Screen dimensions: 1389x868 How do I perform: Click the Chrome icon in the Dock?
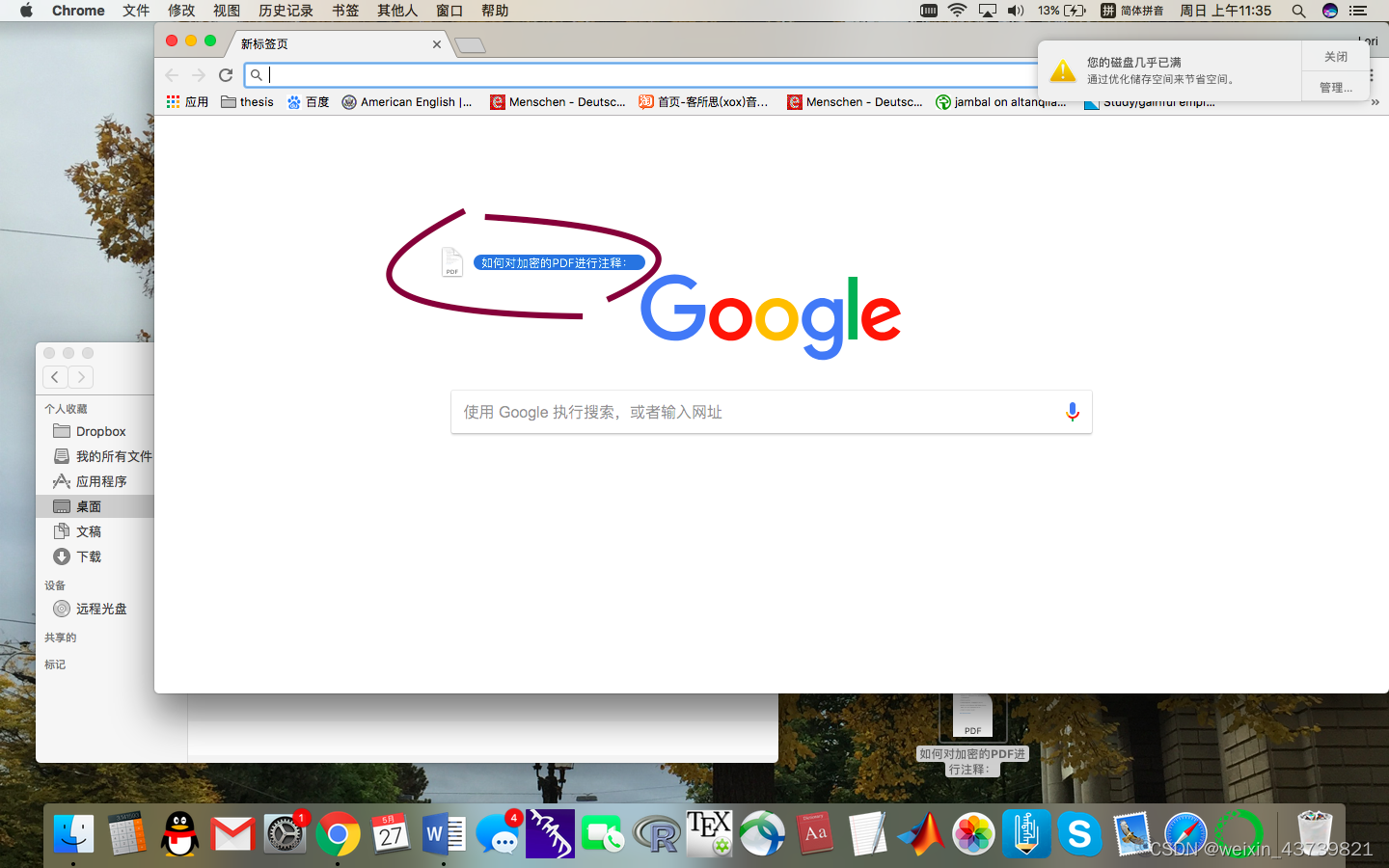338,834
